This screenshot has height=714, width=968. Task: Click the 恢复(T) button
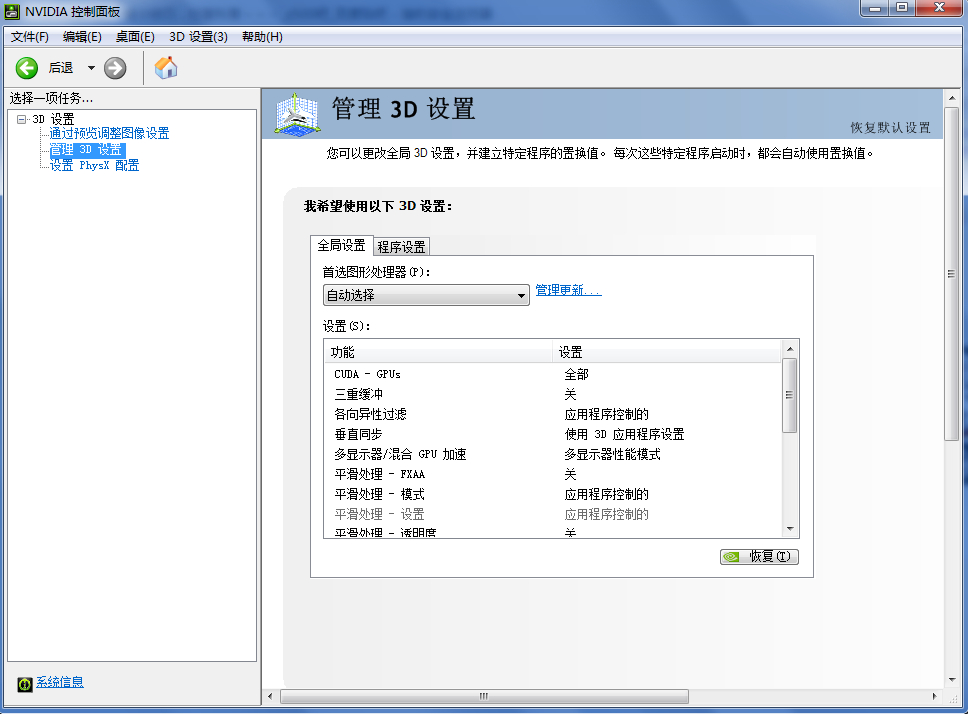759,557
